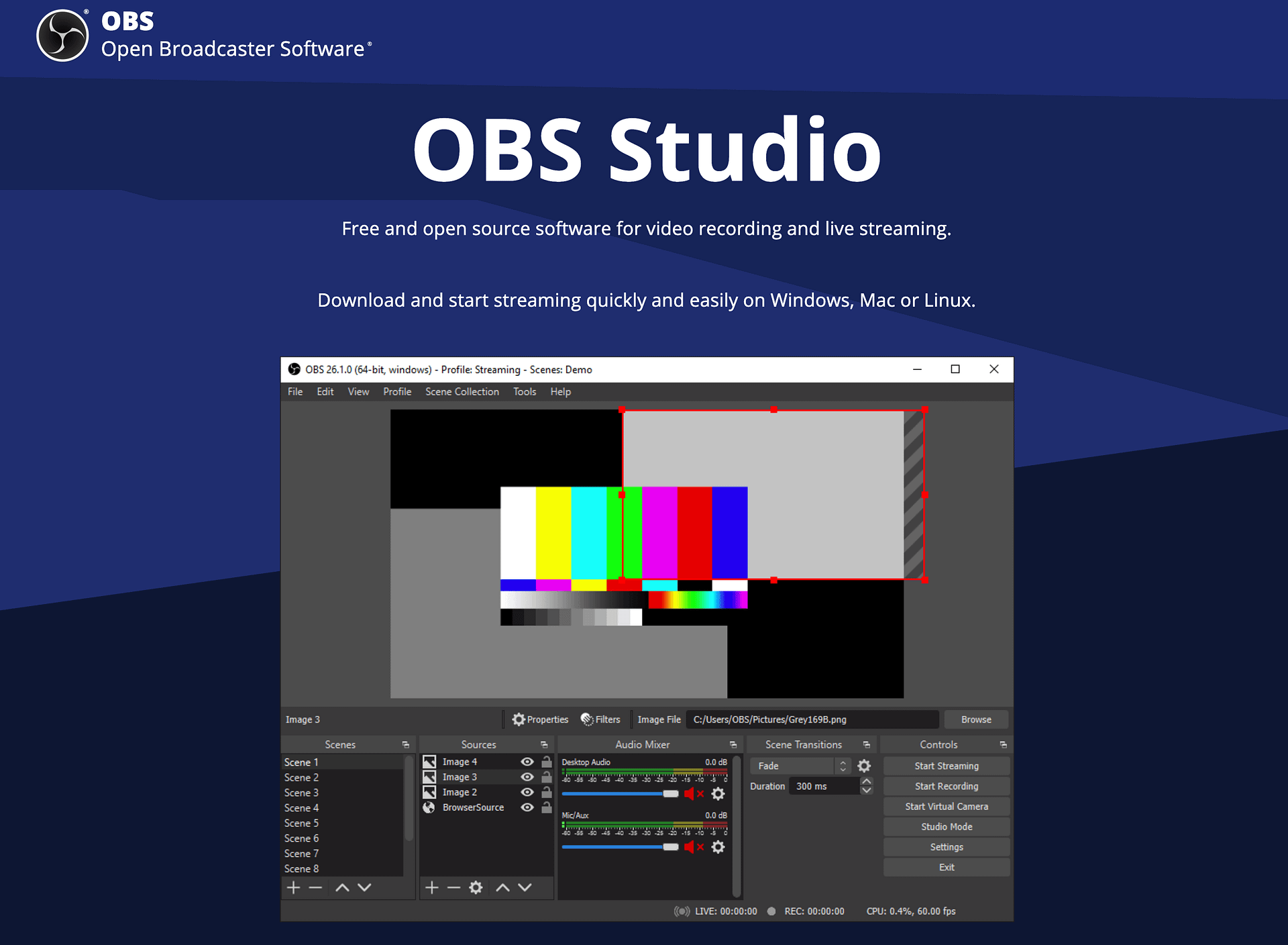
Task: Toggle lock on Image 3 source
Action: tap(547, 777)
